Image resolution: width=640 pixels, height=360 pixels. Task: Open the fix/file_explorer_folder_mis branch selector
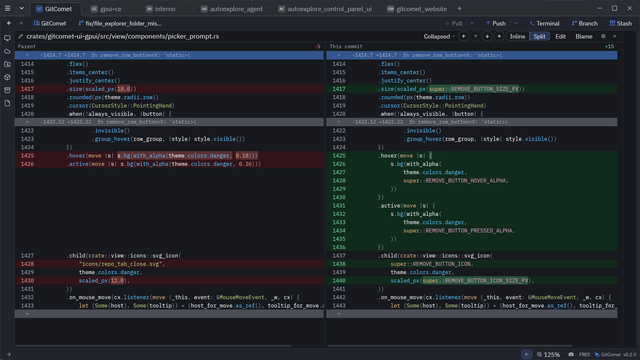pyautogui.click(x=120, y=24)
